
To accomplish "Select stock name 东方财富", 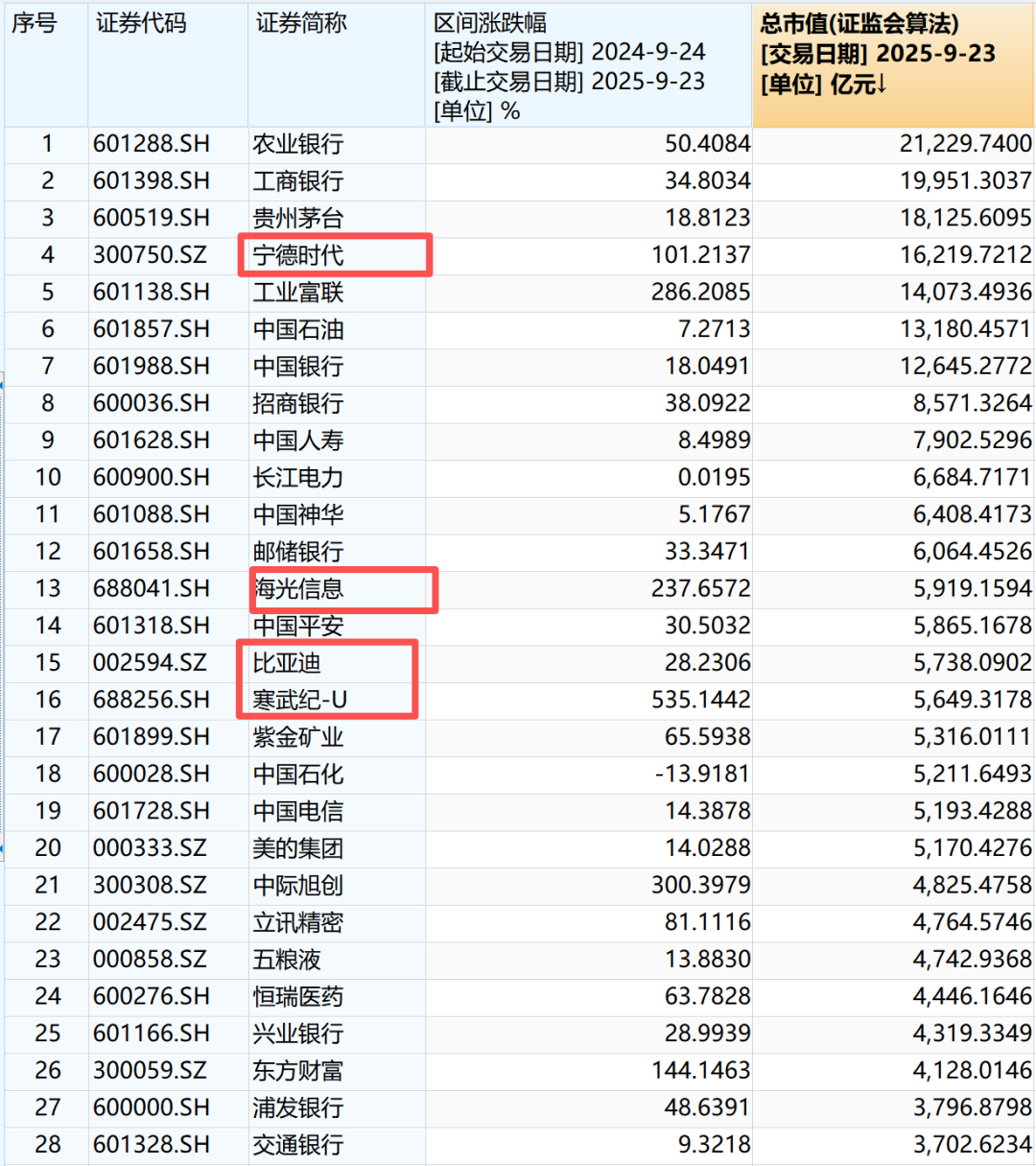I will [x=298, y=1071].
